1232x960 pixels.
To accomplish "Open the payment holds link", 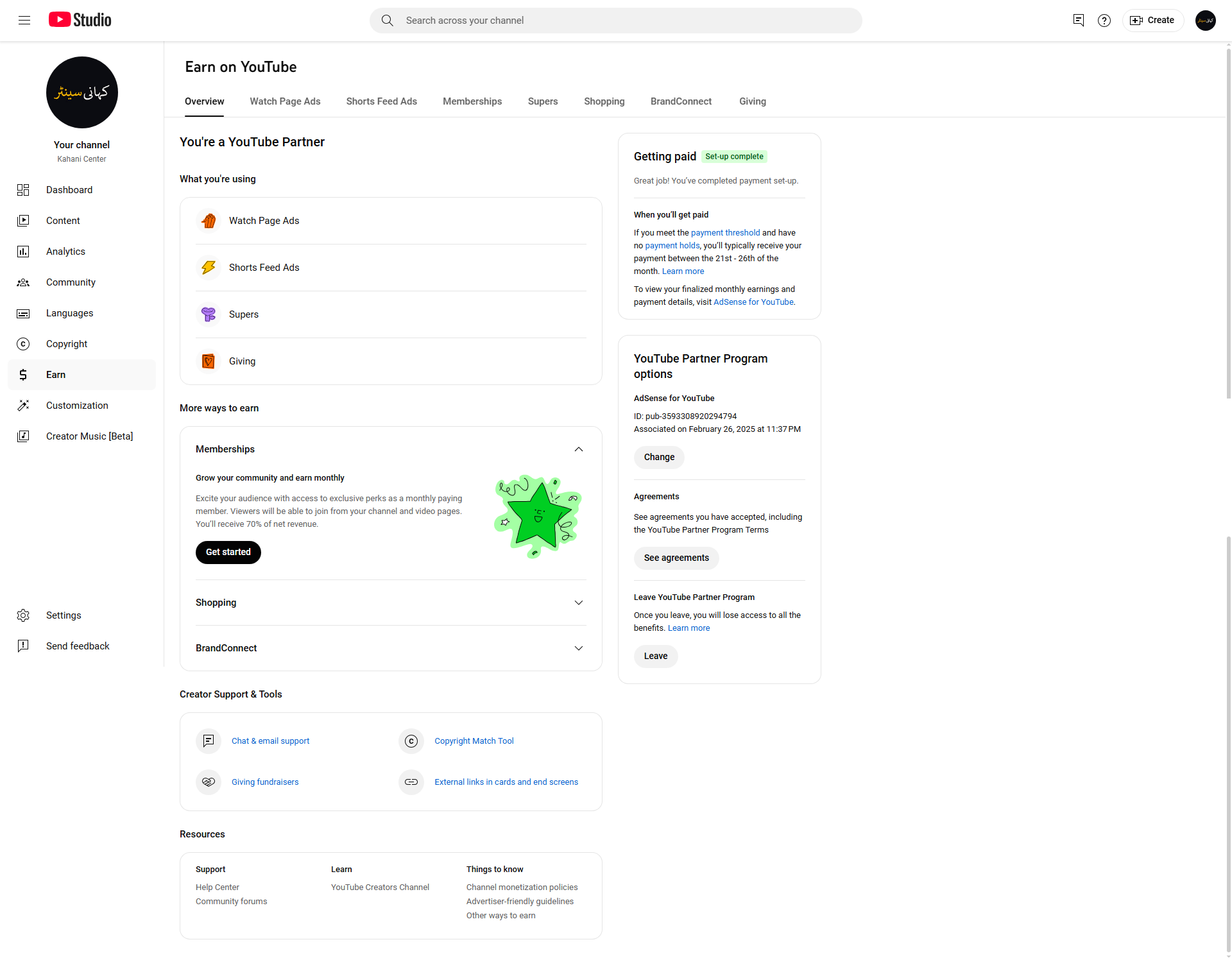I will 672,246.
